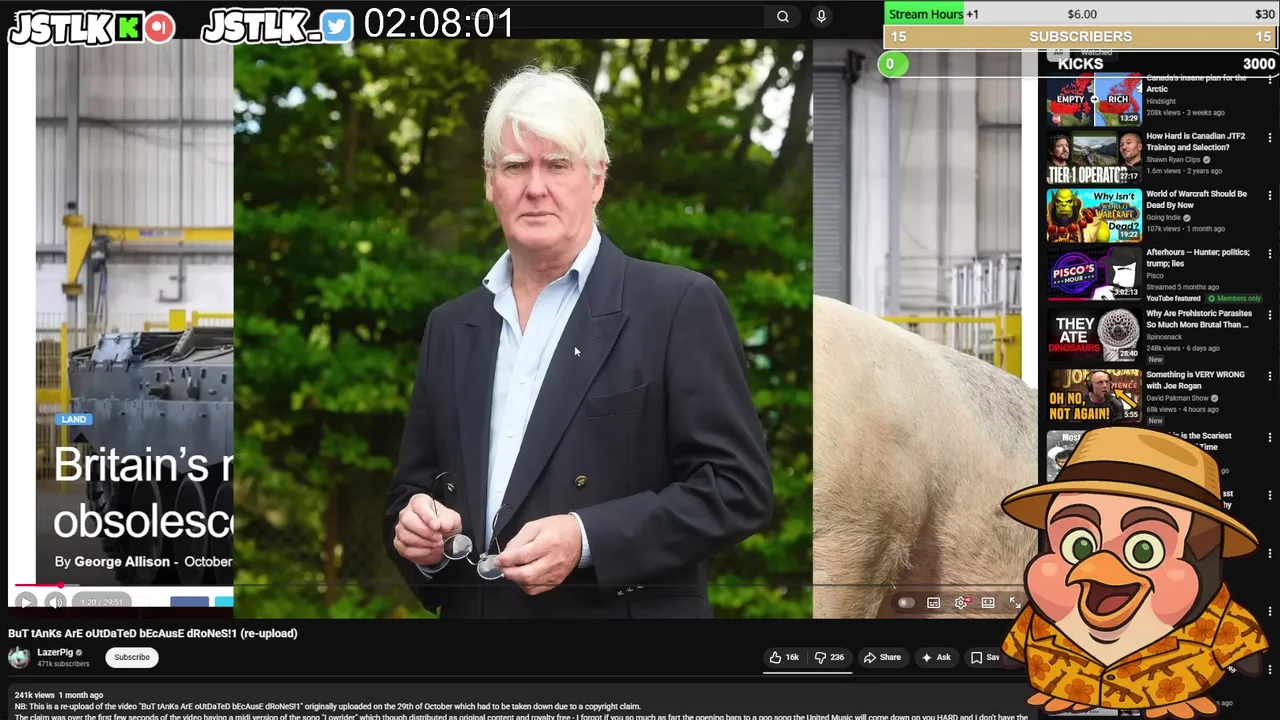Image resolution: width=1280 pixels, height=720 pixels.
Task: Click the '241k views 1 month ago' text
Action: point(59,695)
